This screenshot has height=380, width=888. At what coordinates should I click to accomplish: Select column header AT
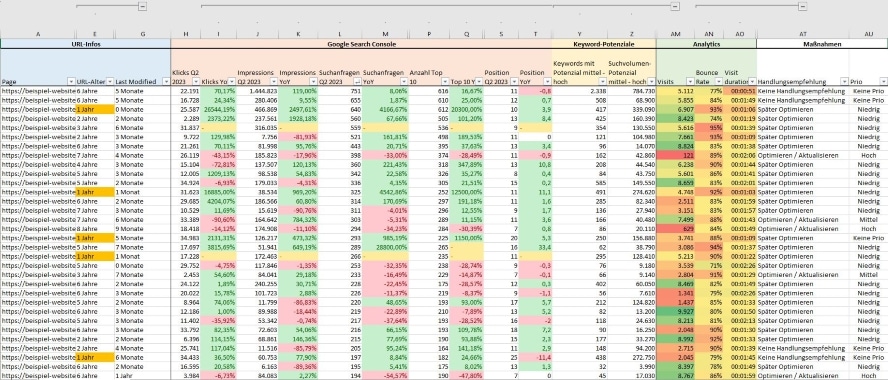point(802,34)
